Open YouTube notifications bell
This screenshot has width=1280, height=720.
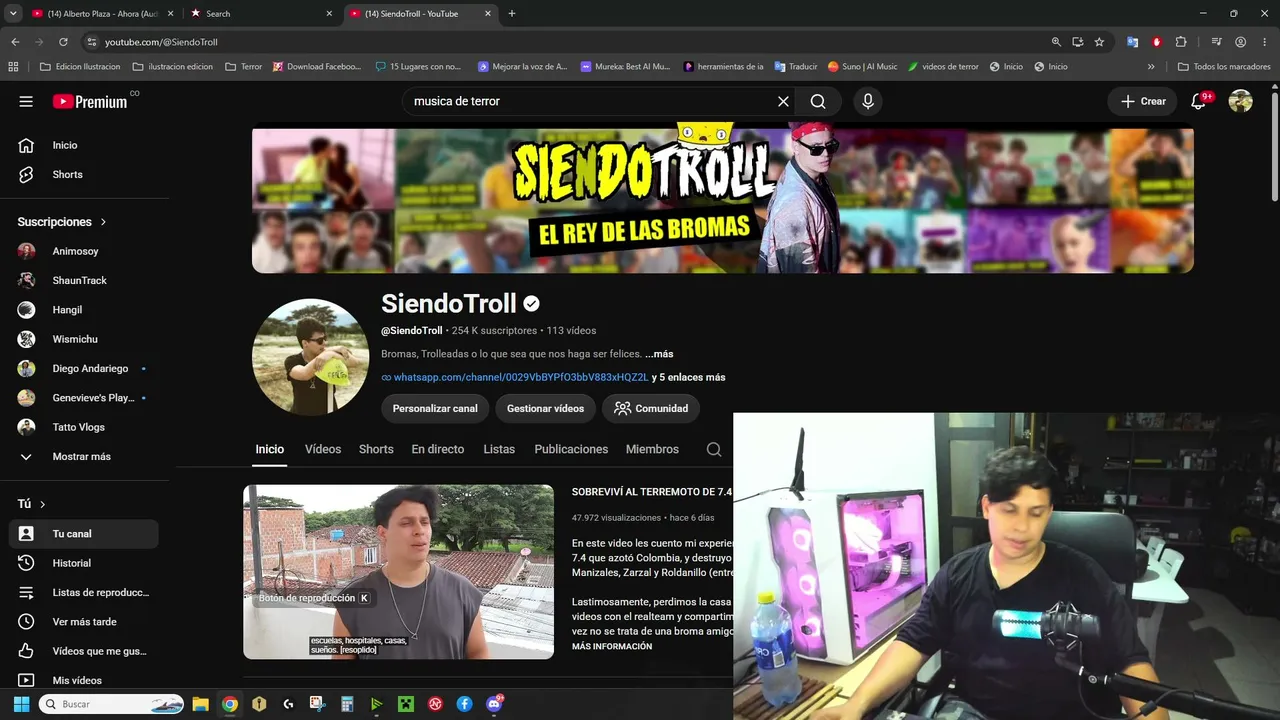[1199, 101]
